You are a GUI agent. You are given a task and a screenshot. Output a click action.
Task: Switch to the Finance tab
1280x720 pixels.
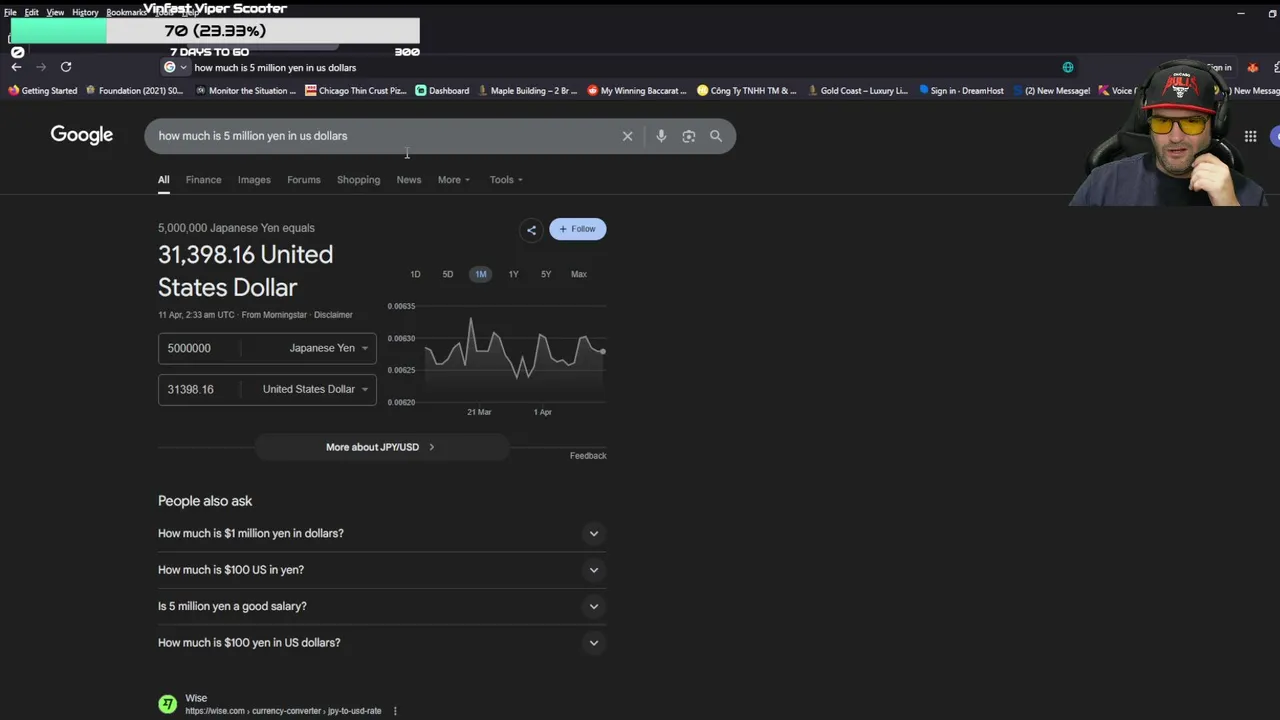(x=203, y=180)
